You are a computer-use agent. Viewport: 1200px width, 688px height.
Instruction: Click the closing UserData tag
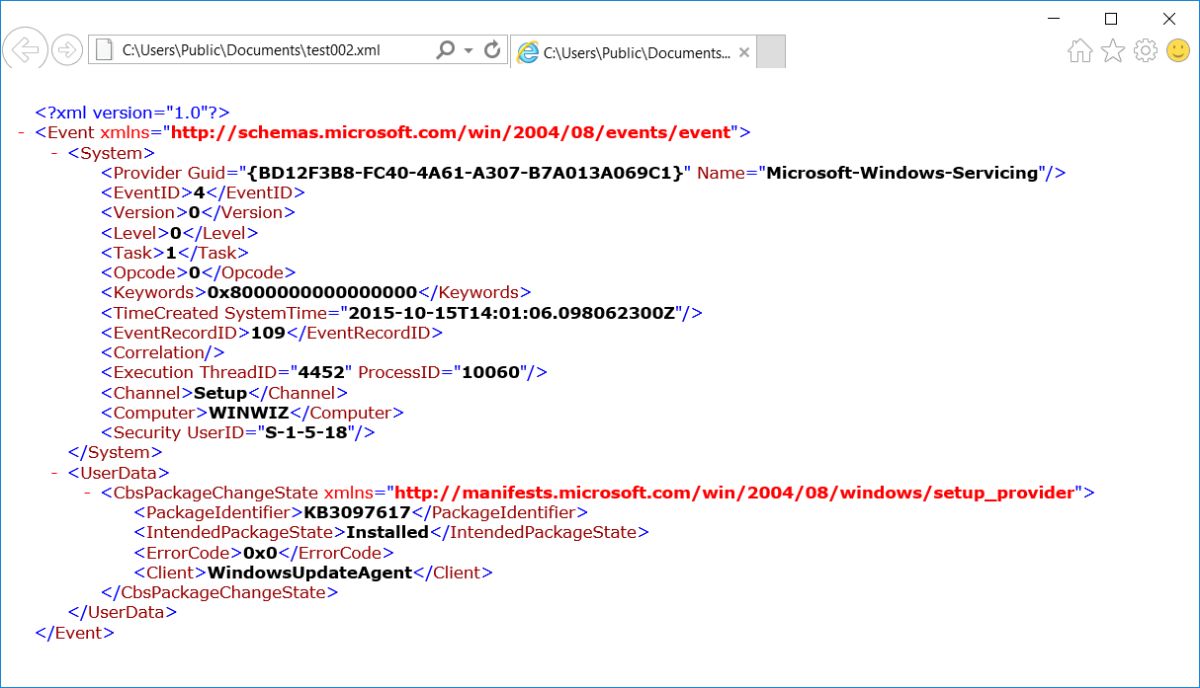pos(123,613)
